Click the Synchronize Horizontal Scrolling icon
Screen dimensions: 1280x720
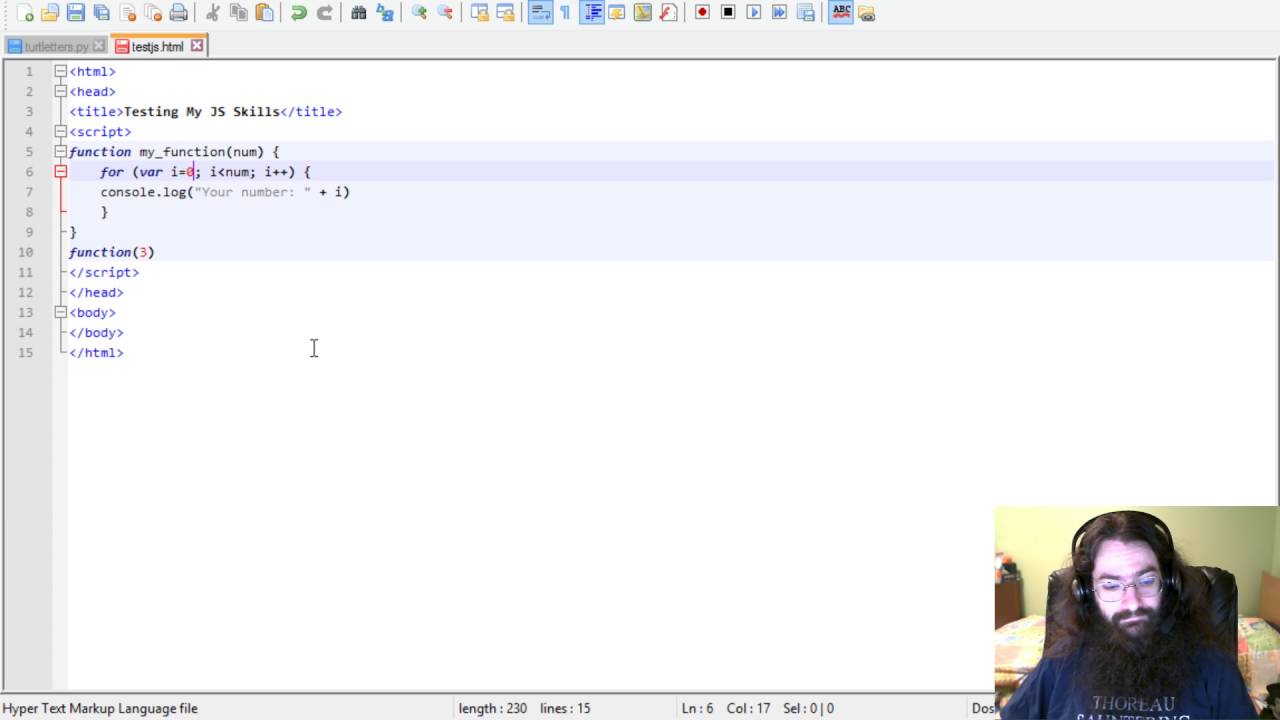coord(506,13)
